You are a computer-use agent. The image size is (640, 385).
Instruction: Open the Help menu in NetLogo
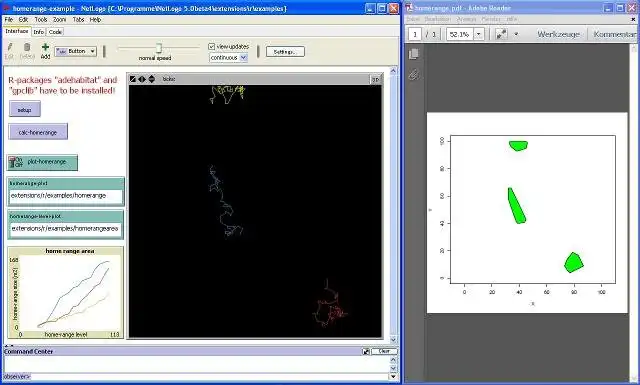95,19
